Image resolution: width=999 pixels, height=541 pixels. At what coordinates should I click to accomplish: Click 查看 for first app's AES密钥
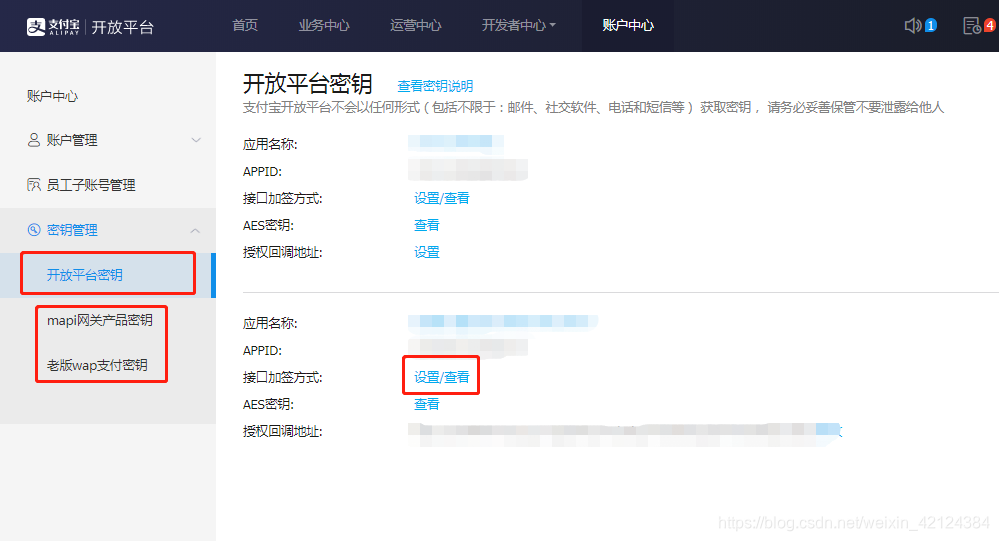point(426,225)
